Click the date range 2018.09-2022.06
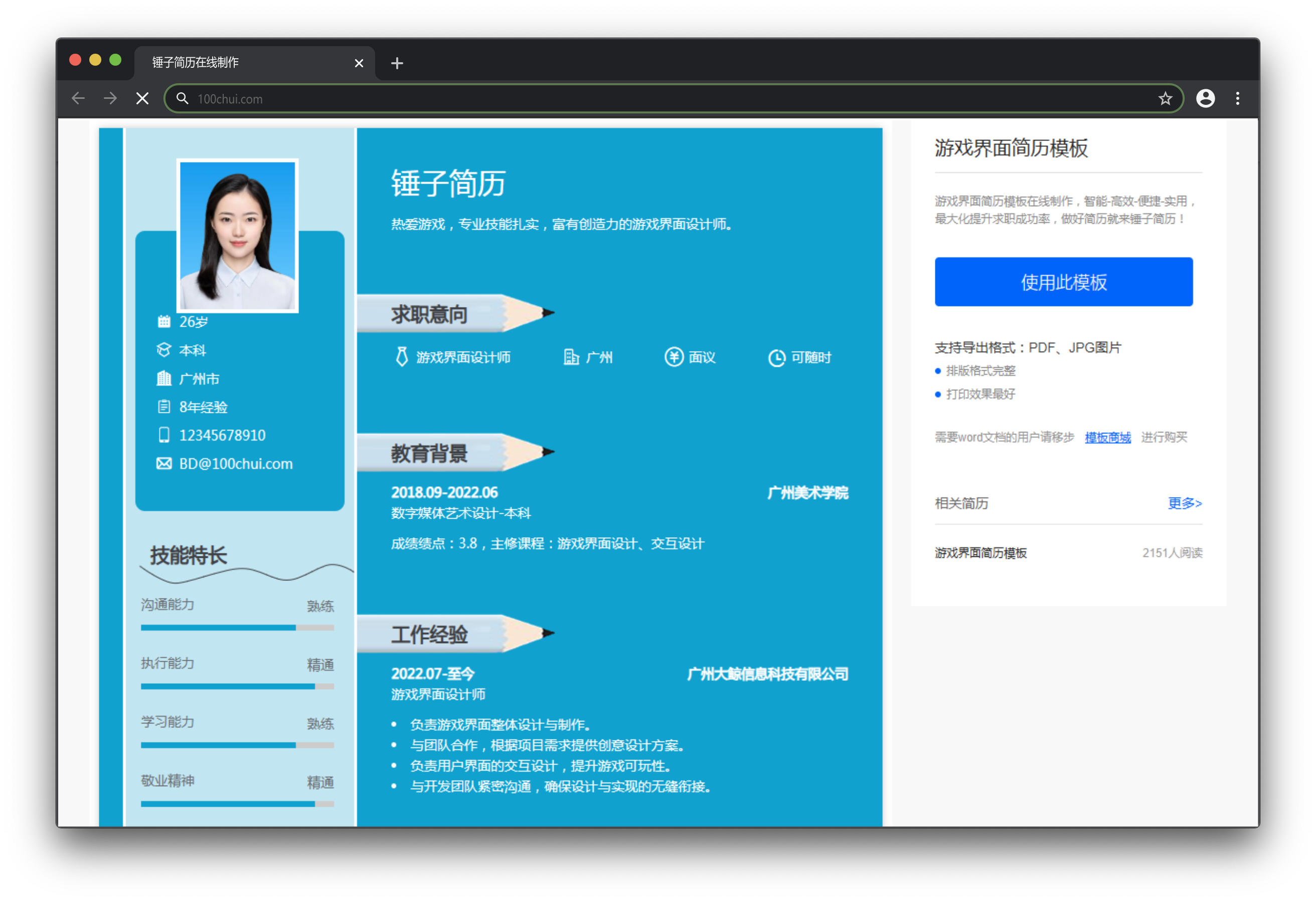1316x902 pixels. (x=444, y=492)
